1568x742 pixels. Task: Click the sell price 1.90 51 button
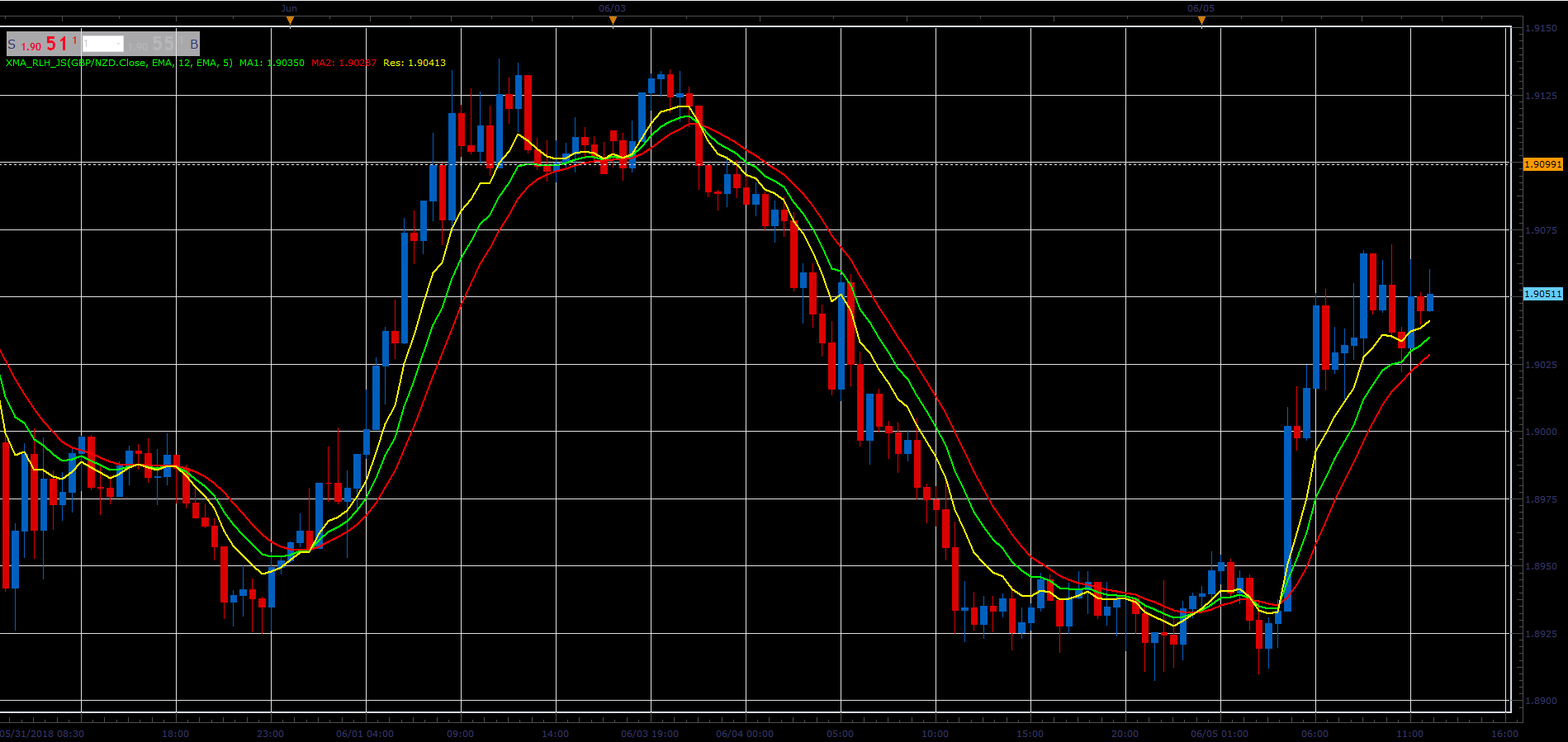coord(43,45)
